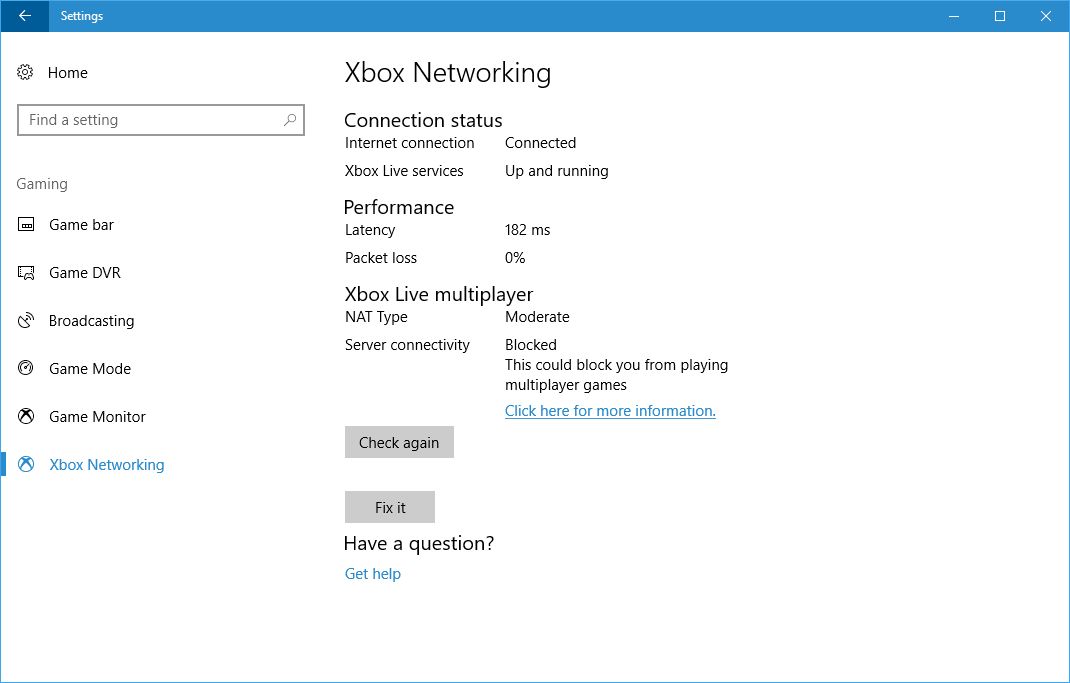Select Xbox Networking in sidebar
This screenshot has height=683, width=1070.
point(106,465)
